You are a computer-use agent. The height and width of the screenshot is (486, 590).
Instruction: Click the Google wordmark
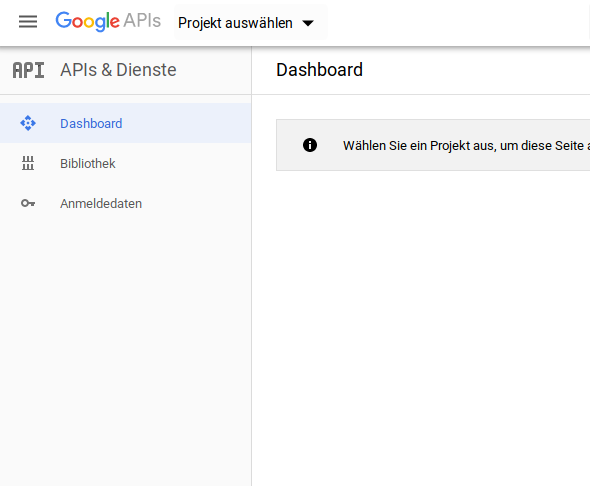[88, 21]
